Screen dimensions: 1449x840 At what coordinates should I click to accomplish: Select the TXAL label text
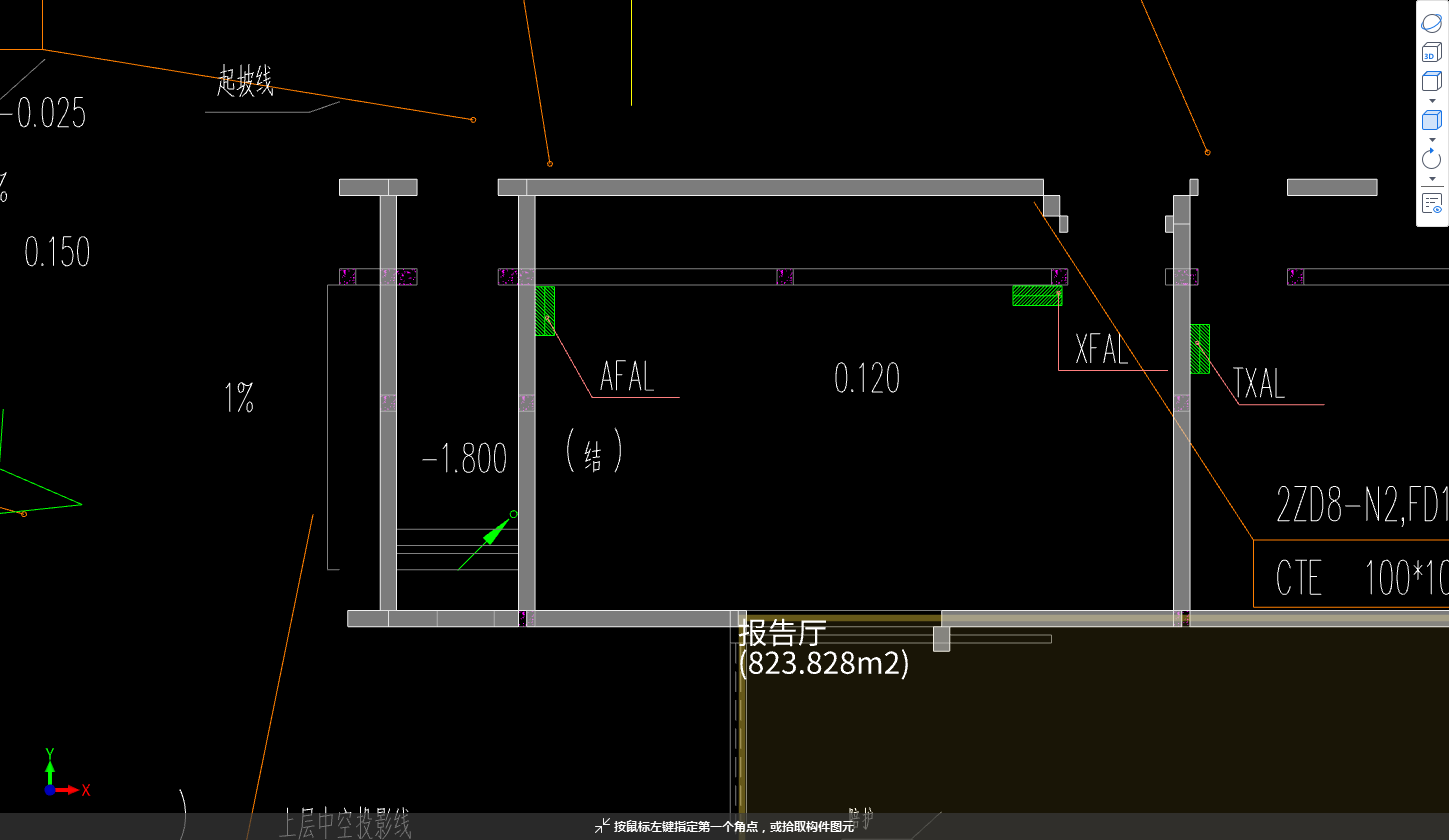1259,383
